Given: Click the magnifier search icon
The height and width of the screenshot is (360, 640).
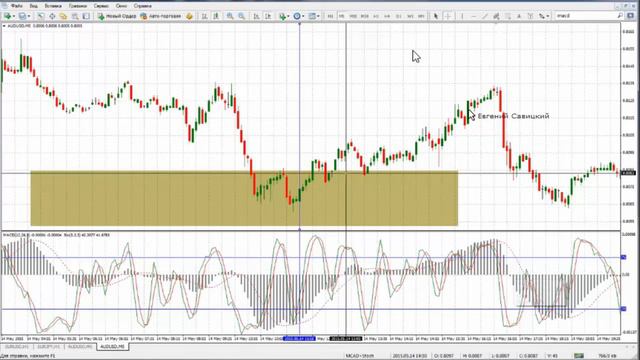Looking at the screenshot, I should point(620,16).
